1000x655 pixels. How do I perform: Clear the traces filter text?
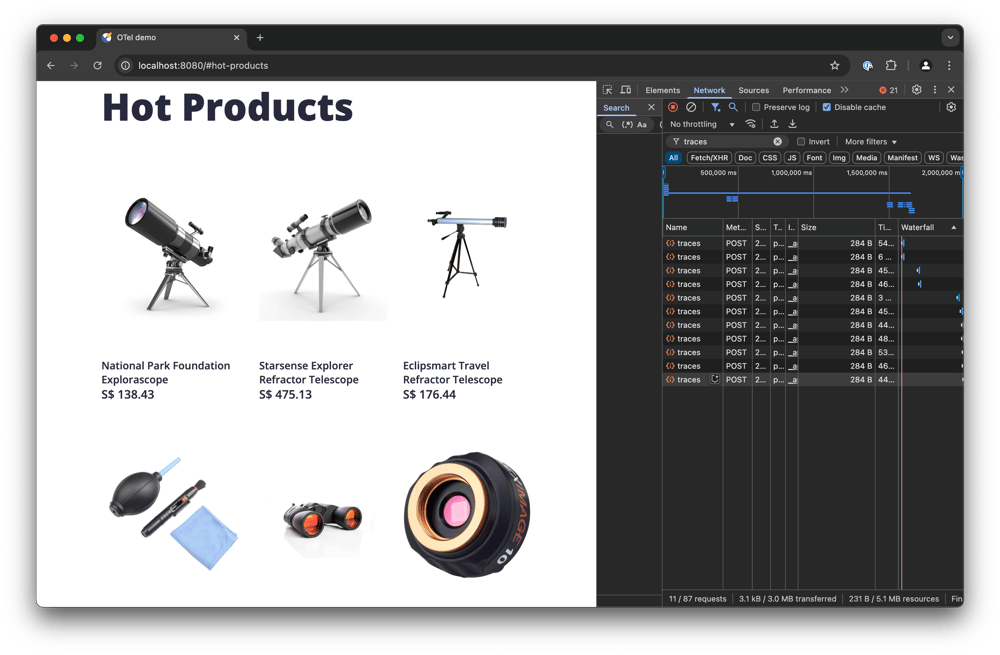tap(777, 142)
